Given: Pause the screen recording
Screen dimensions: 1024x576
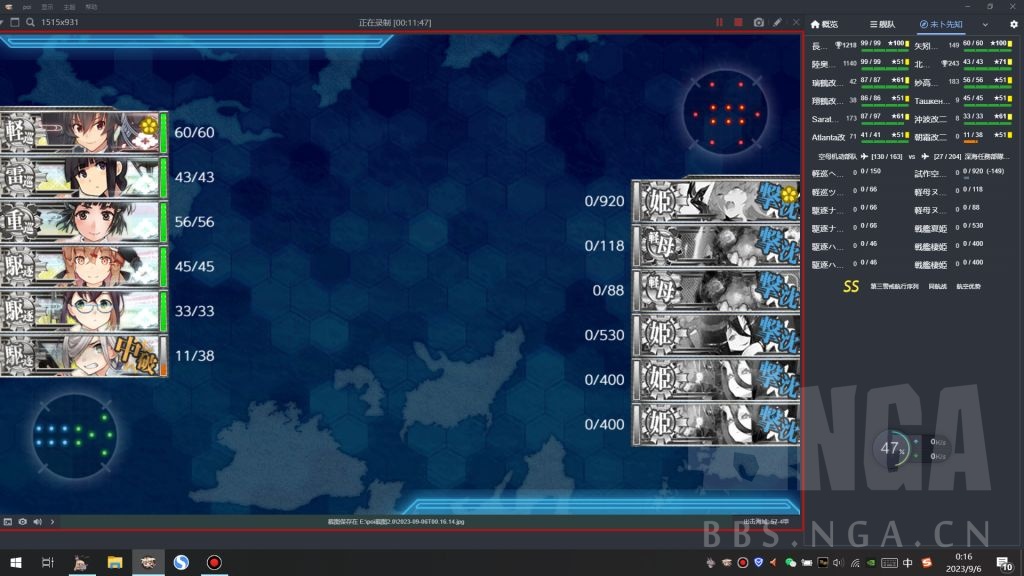Looking at the screenshot, I should [x=719, y=22].
